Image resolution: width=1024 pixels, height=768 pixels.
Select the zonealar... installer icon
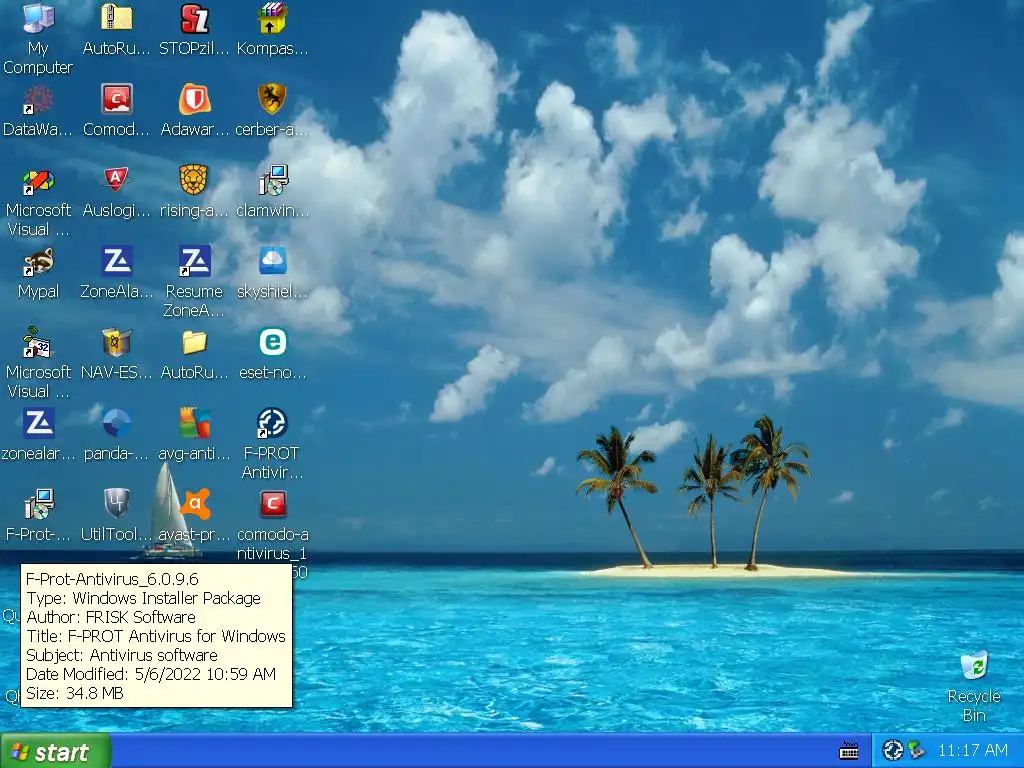pyautogui.click(x=38, y=423)
